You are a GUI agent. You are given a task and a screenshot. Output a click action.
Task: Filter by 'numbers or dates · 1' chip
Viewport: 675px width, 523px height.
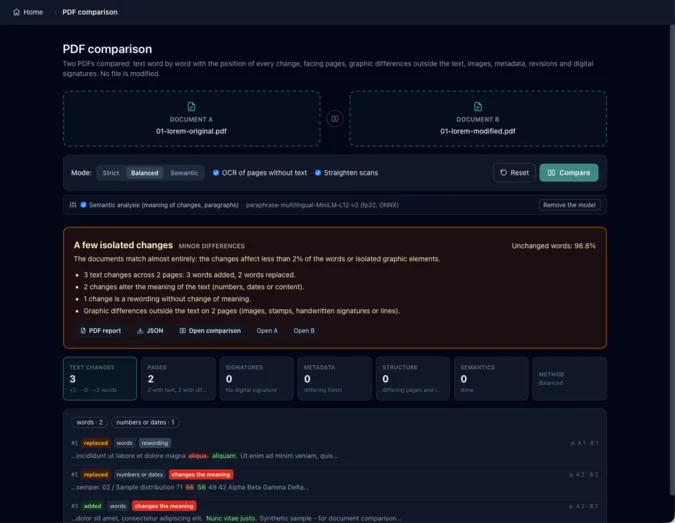pyautogui.click(x=145, y=422)
